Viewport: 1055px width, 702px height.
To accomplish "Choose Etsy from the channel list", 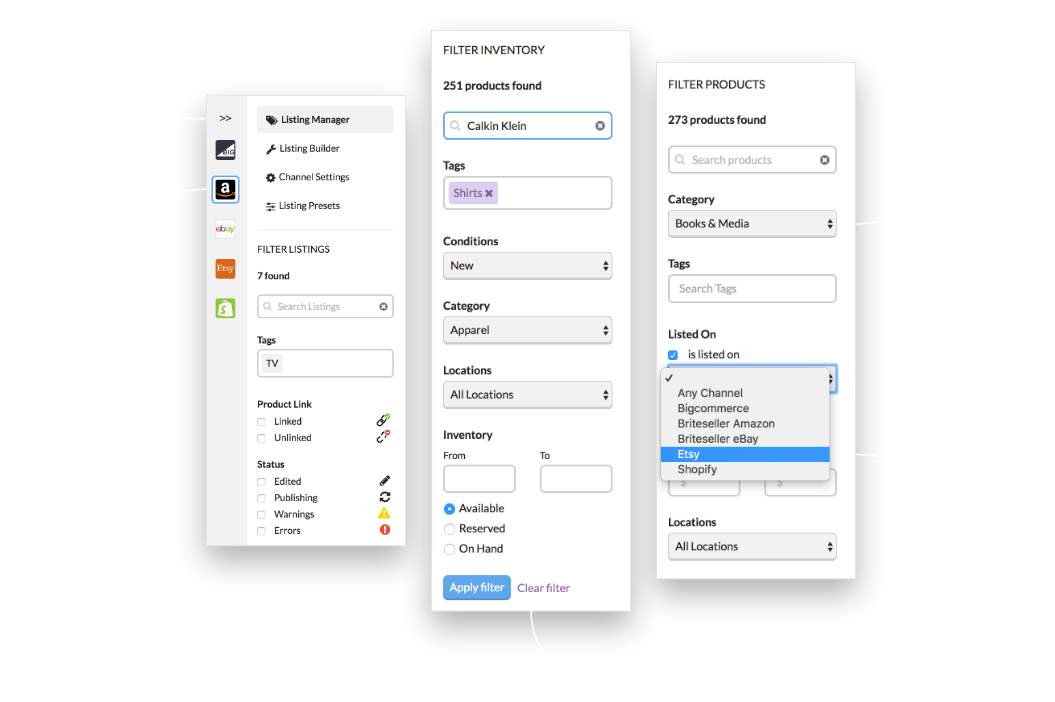I will [745, 454].
